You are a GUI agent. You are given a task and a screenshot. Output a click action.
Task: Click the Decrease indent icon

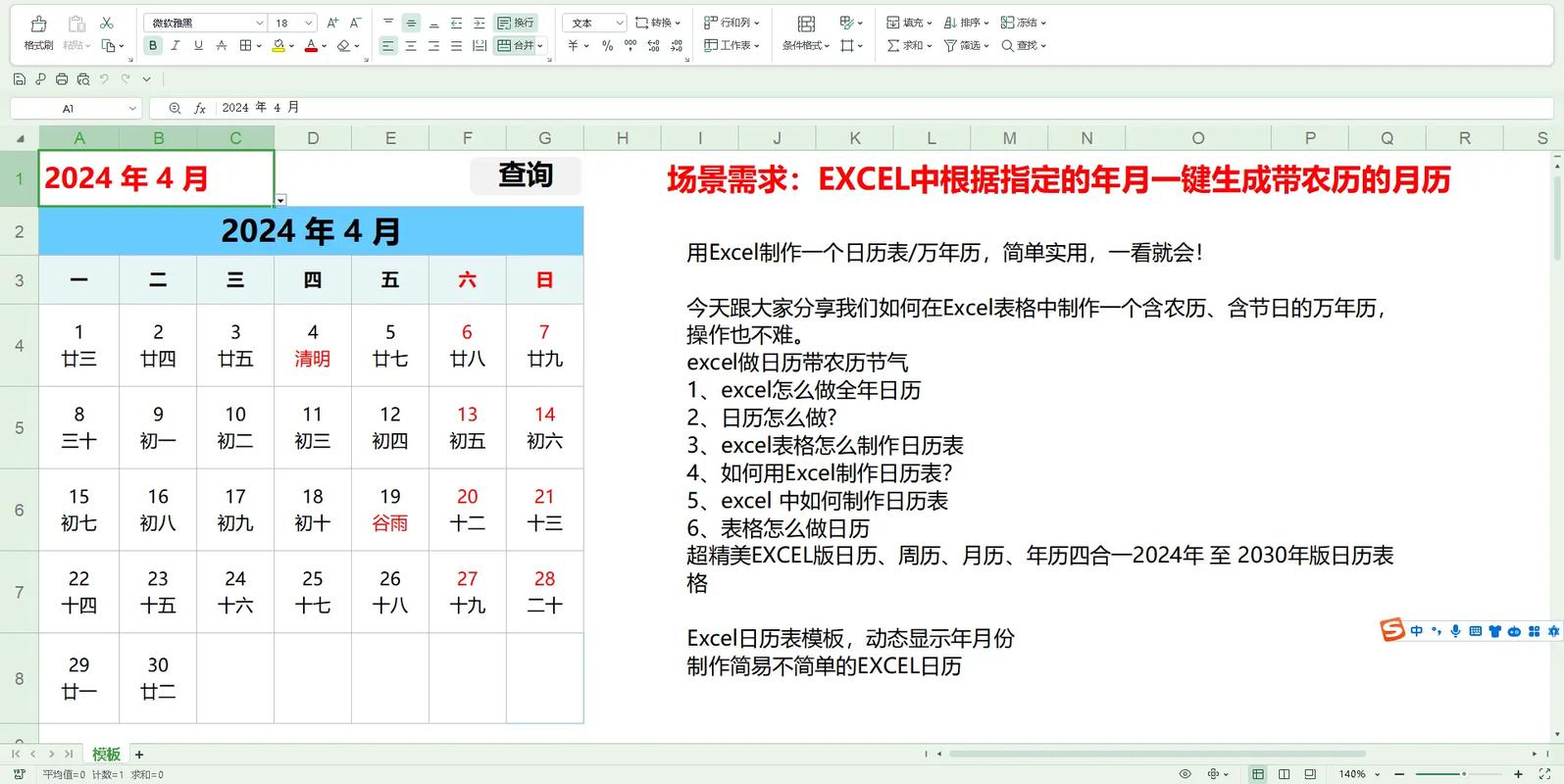pos(456,23)
